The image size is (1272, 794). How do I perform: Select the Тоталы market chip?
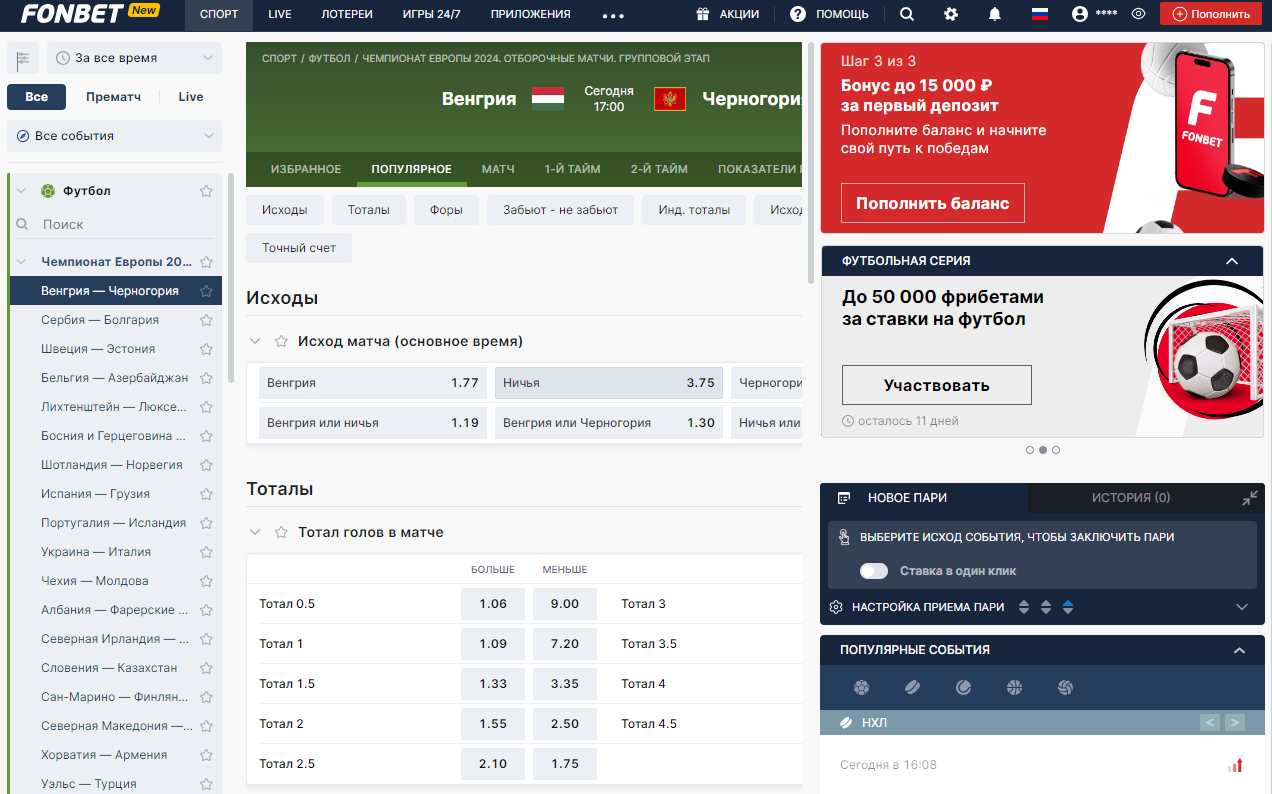pyautogui.click(x=369, y=210)
